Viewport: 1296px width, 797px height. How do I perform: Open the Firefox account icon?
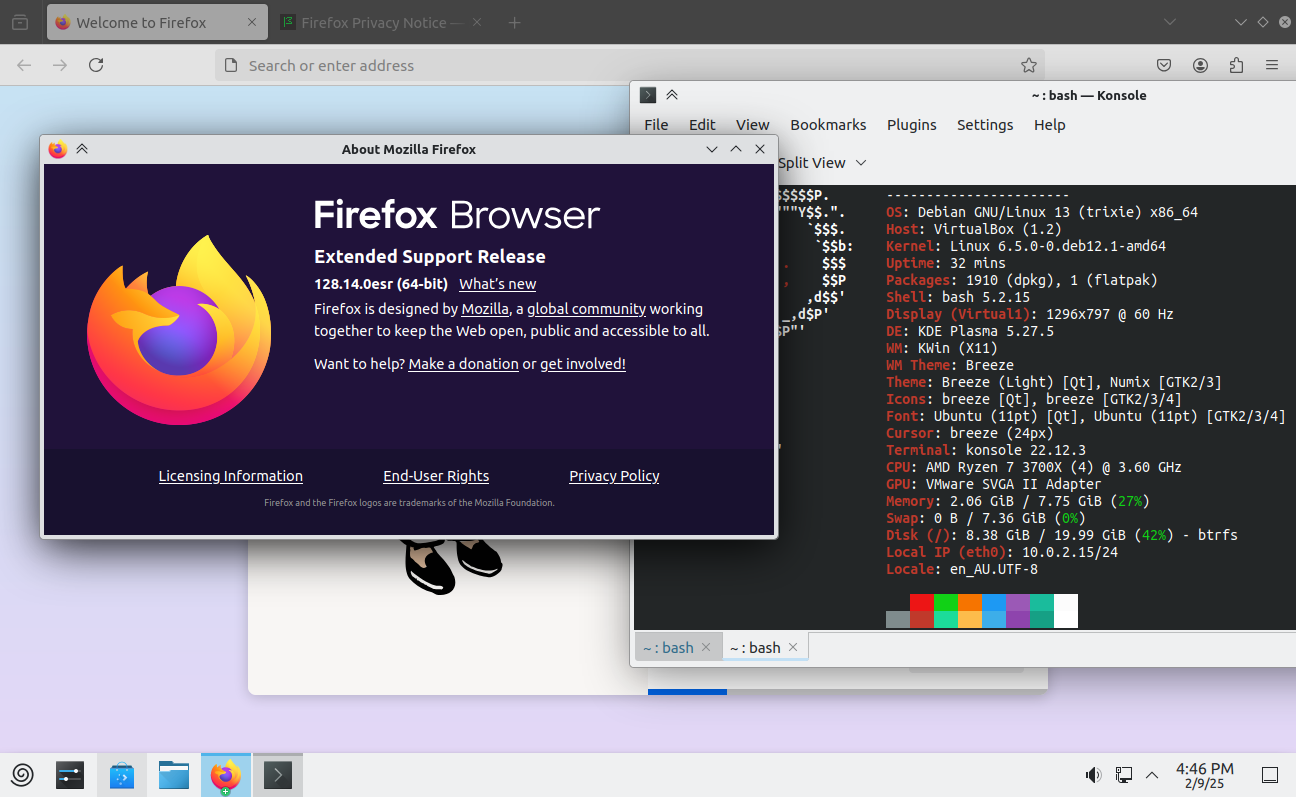(1200, 65)
